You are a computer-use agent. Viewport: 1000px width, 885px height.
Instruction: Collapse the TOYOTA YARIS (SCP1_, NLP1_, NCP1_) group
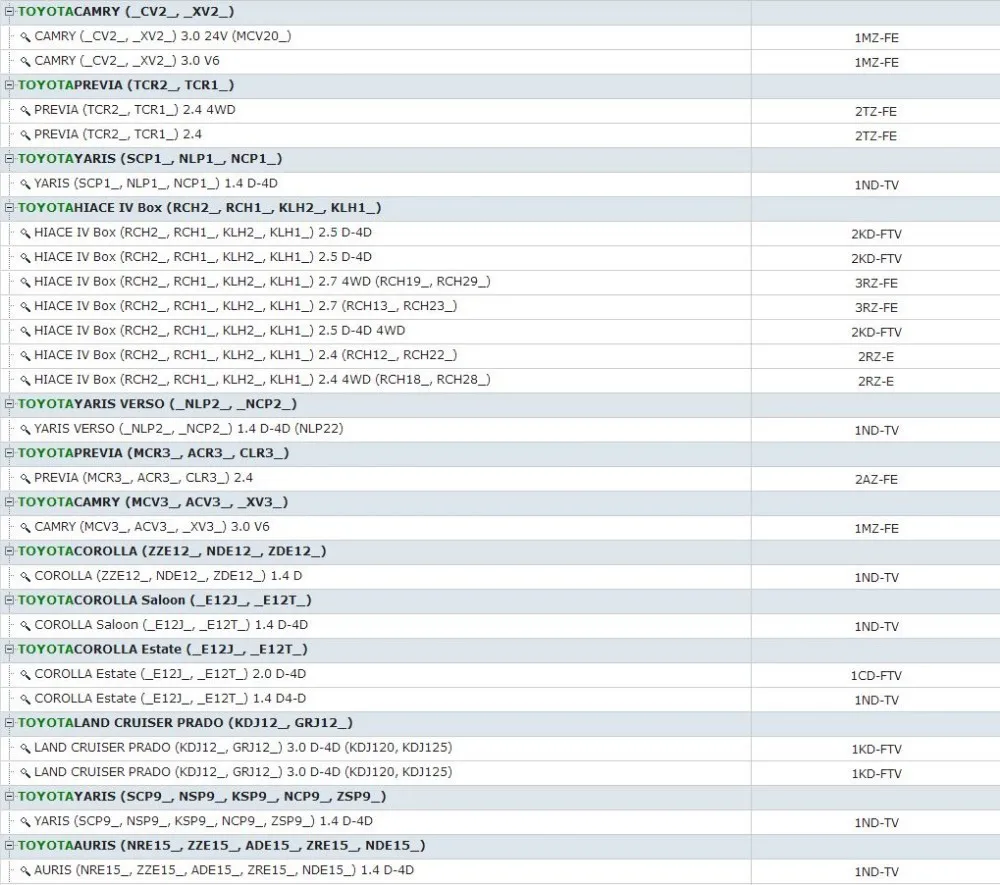pyautogui.click(x=10, y=158)
